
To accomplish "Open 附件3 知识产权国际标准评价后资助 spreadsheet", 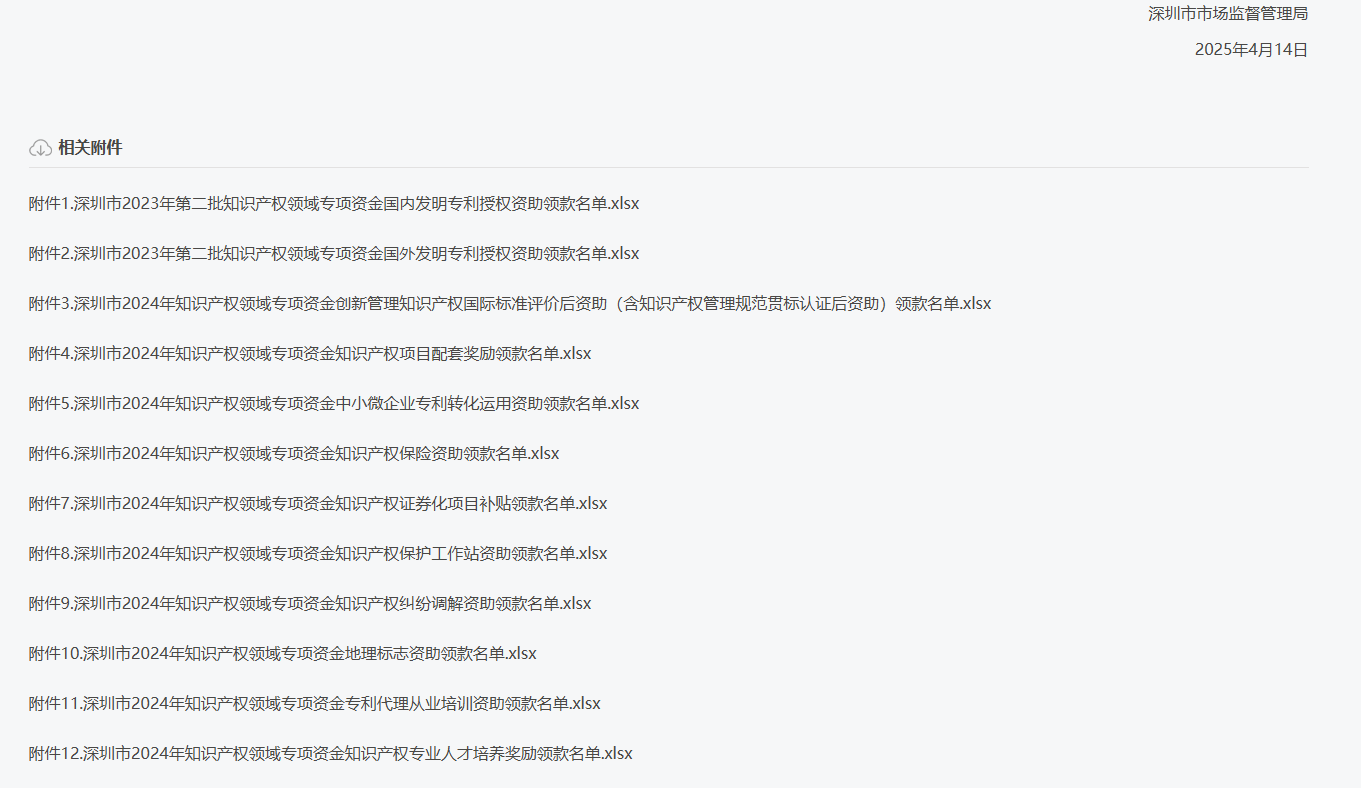I will pyautogui.click(x=510, y=304).
